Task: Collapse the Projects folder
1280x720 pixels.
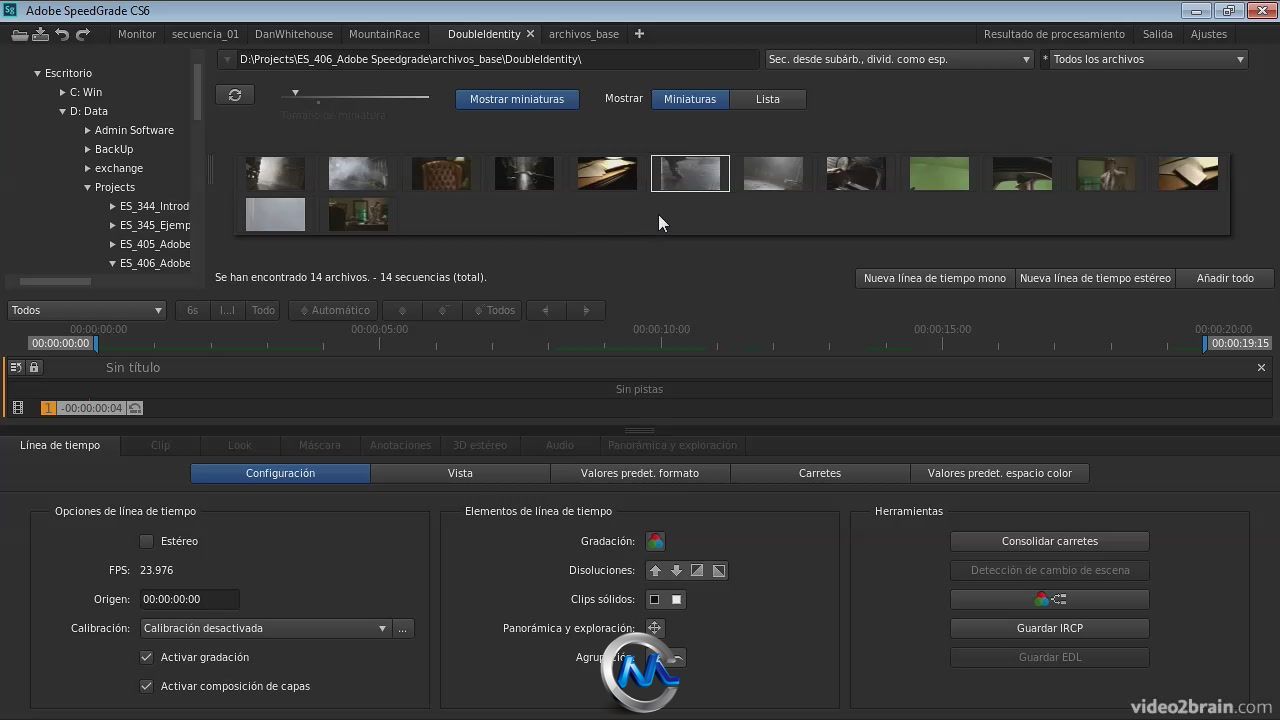Action: [87, 187]
